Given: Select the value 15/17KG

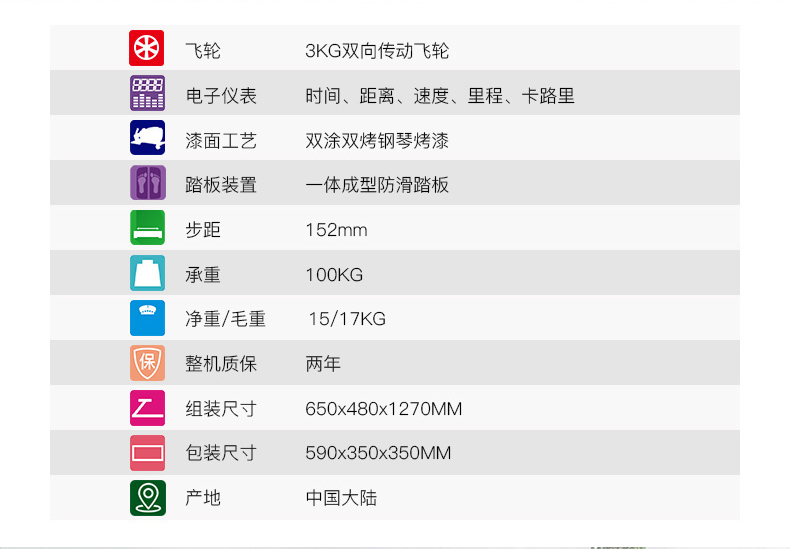Looking at the screenshot, I should [347, 319].
